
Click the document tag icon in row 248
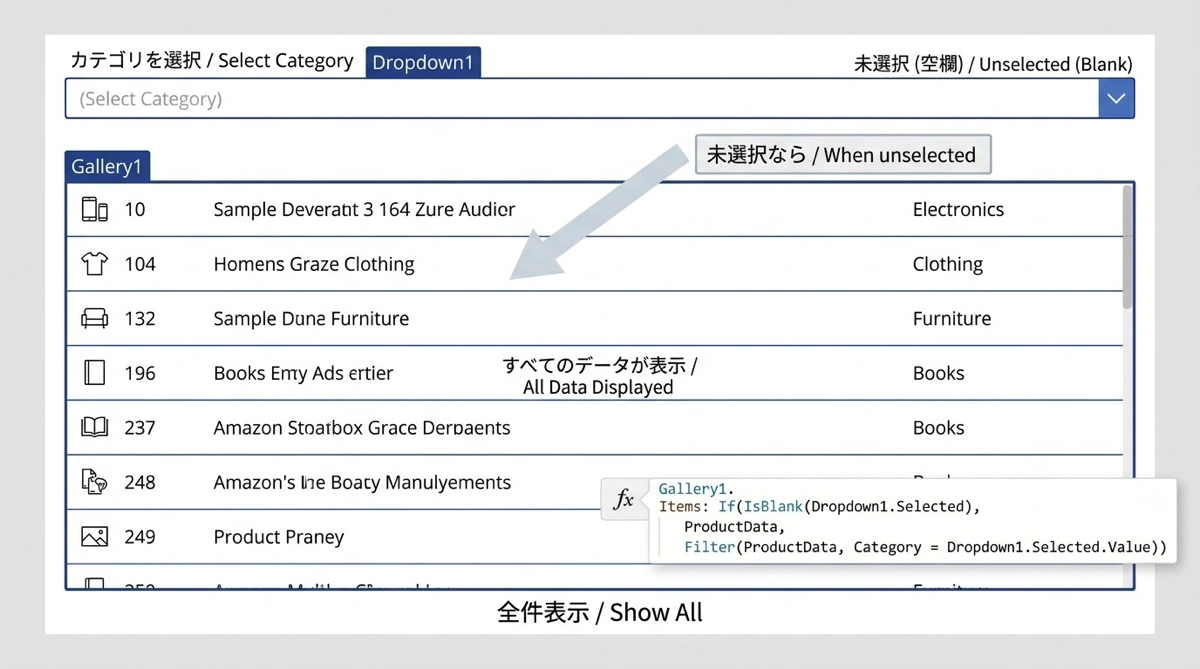point(94,482)
